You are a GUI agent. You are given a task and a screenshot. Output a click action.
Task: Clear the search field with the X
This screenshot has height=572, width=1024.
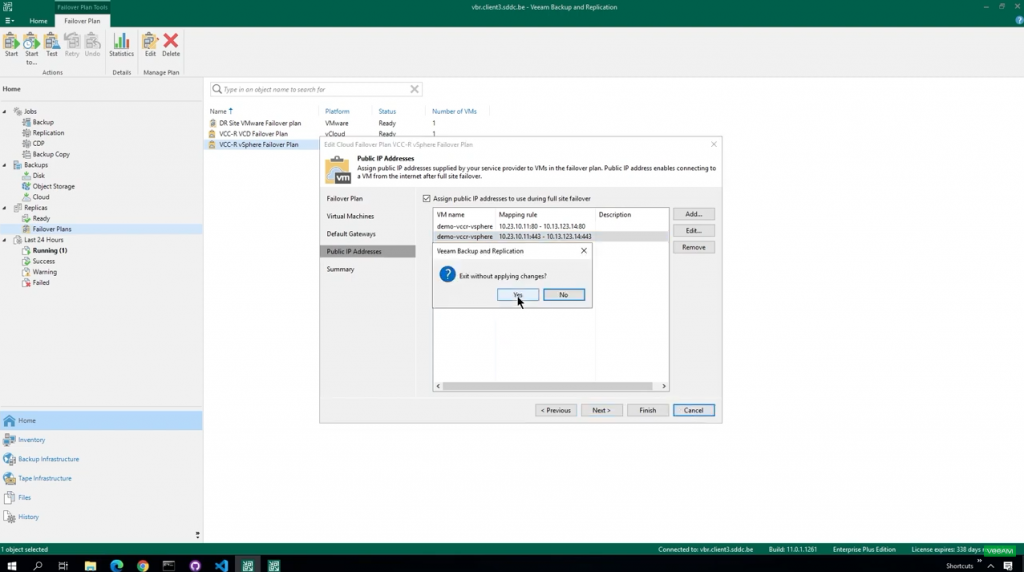click(414, 89)
